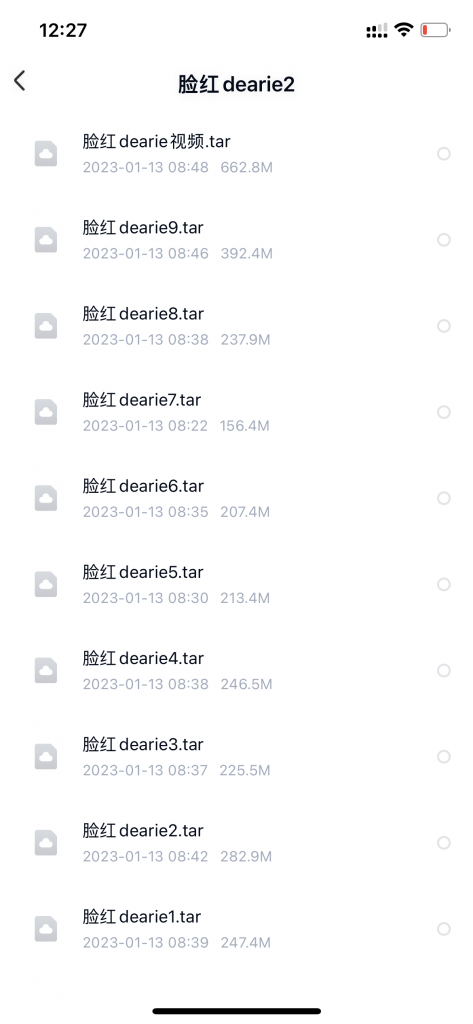Tap file icon for 脸红 dearie9.tar

click(x=46, y=240)
